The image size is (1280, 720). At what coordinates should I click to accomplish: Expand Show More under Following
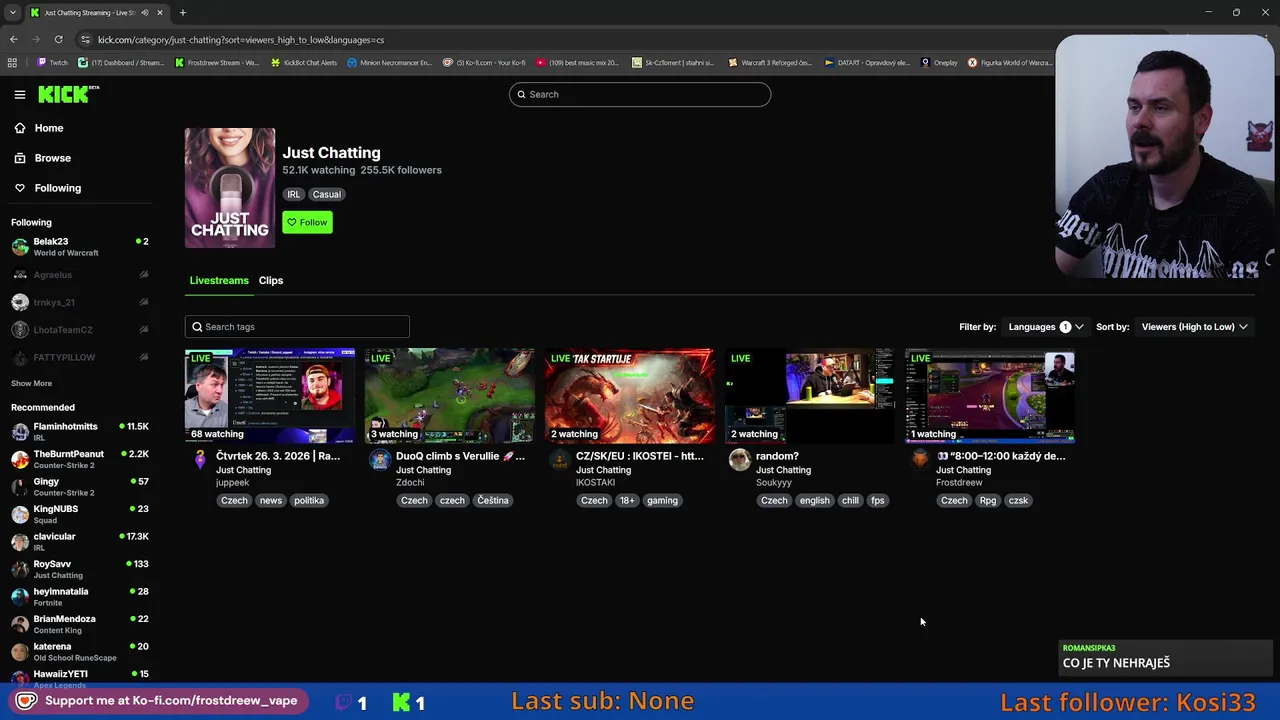tap(31, 383)
